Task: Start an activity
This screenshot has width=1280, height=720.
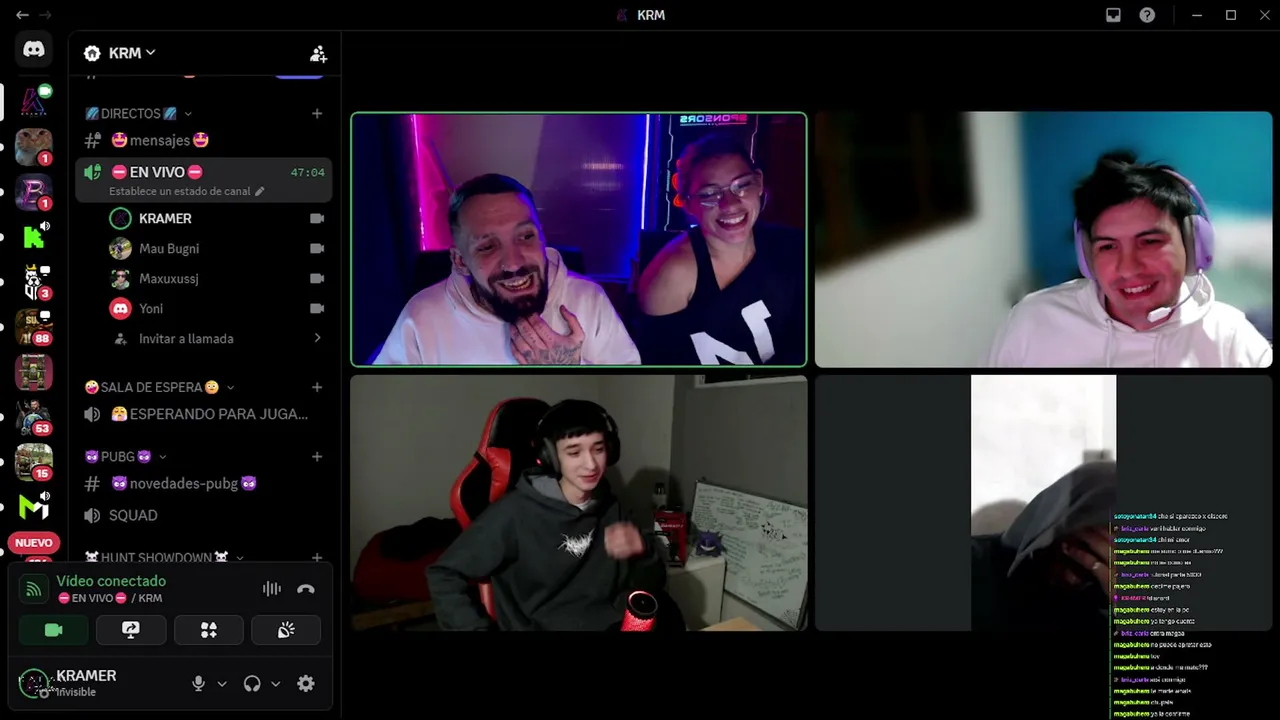Action: tap(208, 630)
